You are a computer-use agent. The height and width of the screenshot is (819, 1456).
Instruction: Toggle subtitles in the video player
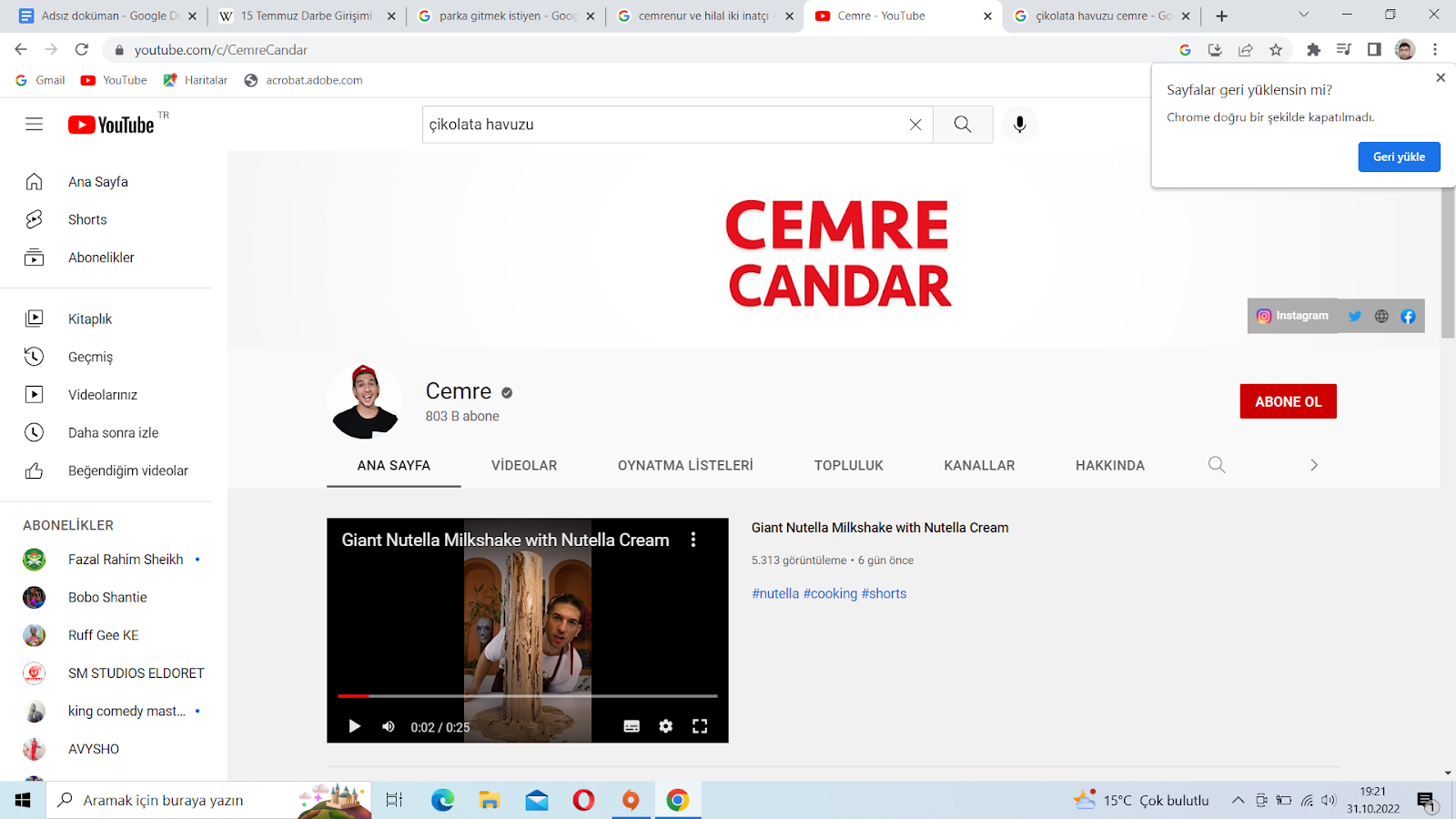(632, 726)
